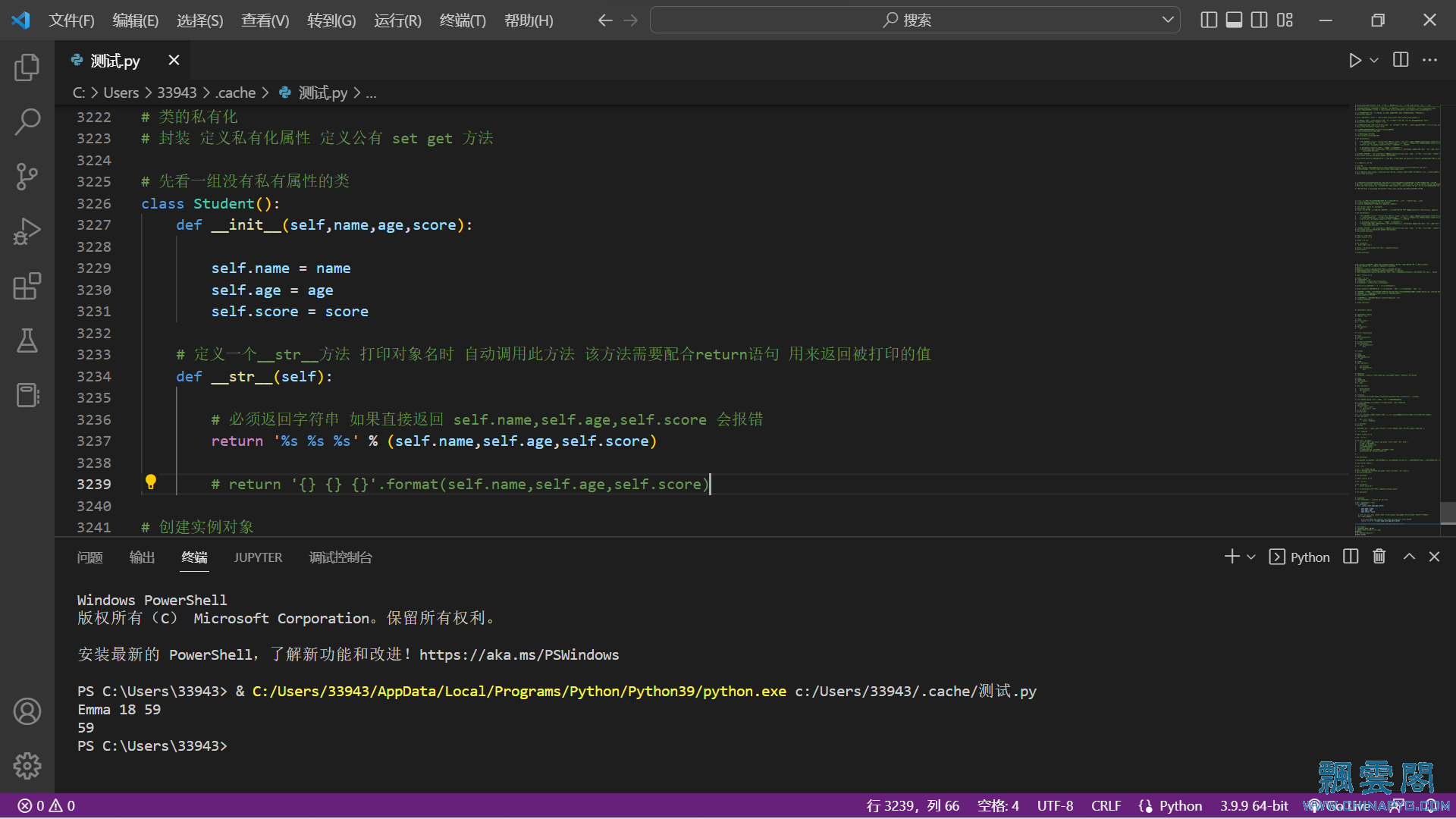Go forward in navigation history

point(631,20)
